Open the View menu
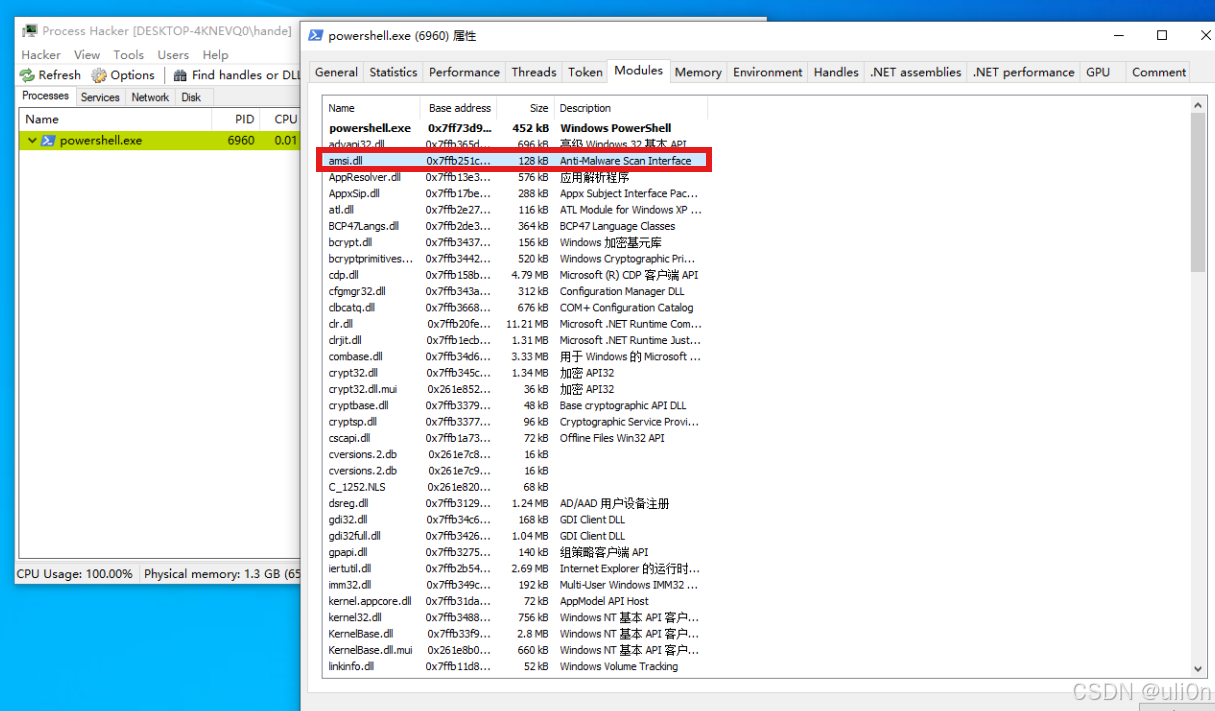Screen dimensions: 1215x711 tap(87, 55)
